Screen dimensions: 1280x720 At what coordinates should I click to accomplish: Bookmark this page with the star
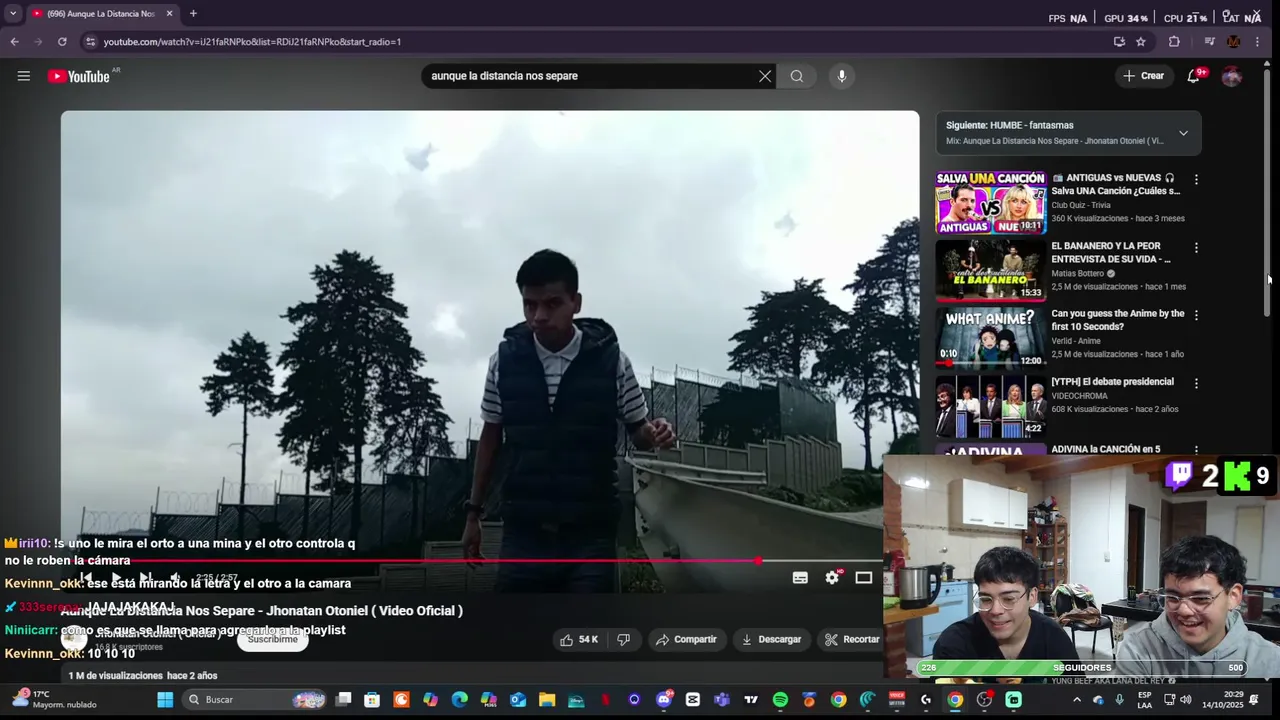(1141, 42)
